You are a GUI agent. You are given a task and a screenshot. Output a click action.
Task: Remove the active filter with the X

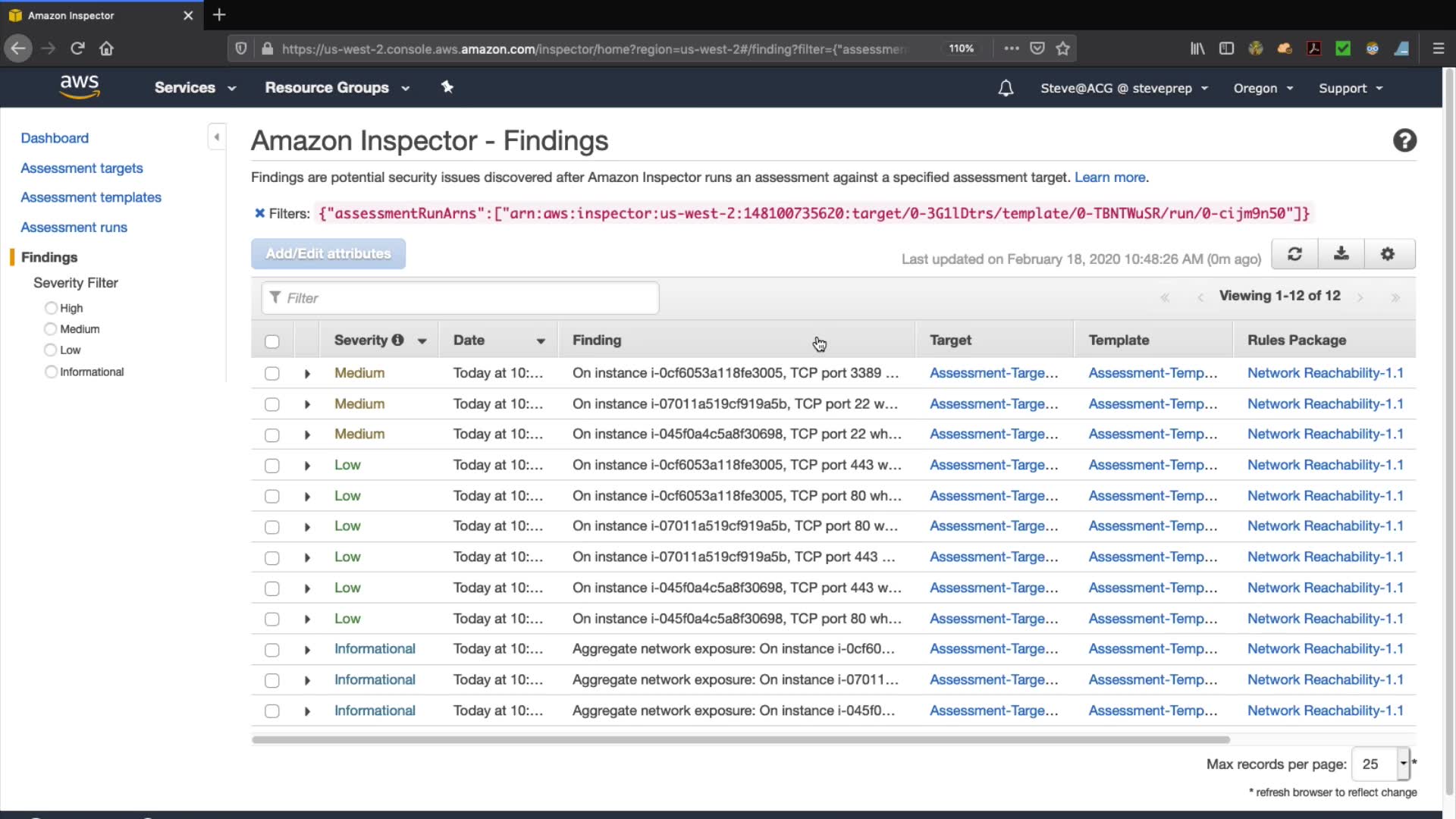point(259,214)
